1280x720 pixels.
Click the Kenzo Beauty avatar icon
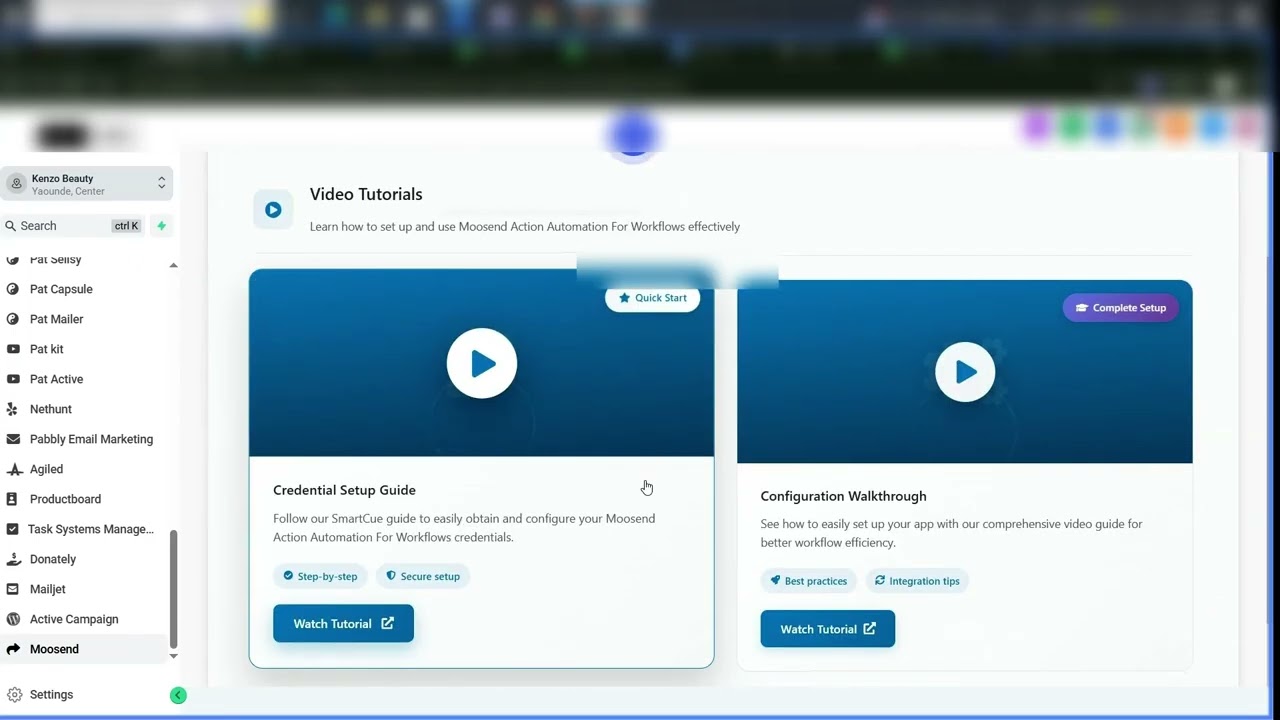(16, 184)
